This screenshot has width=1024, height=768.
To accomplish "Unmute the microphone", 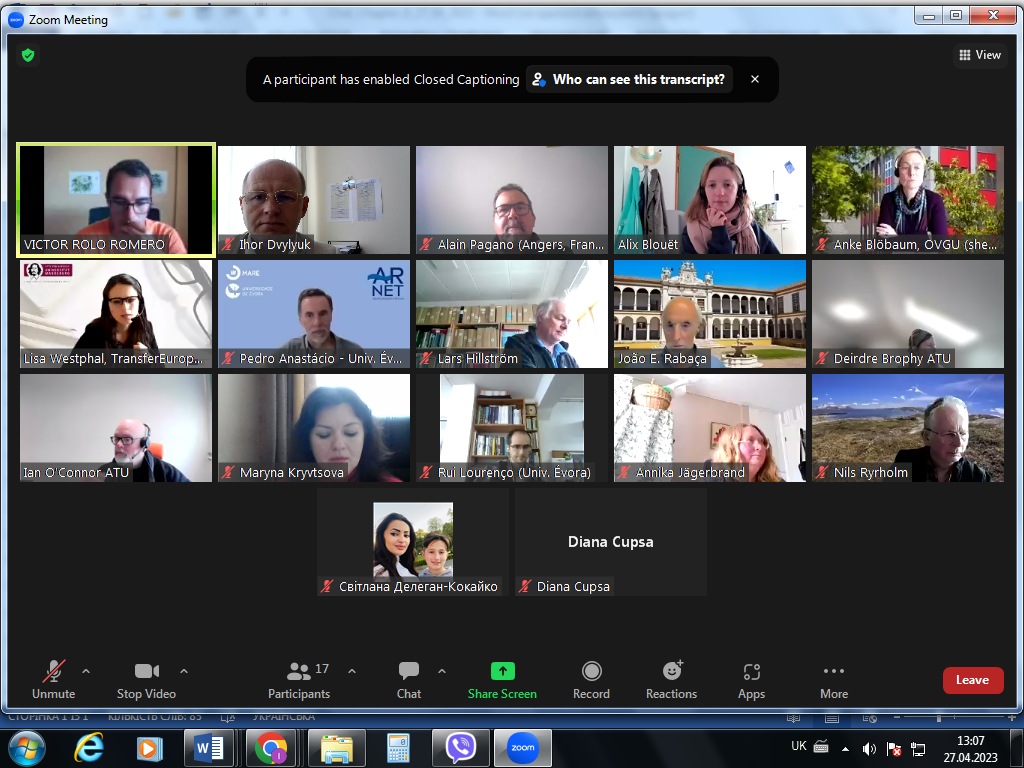I will click(53, 679).
